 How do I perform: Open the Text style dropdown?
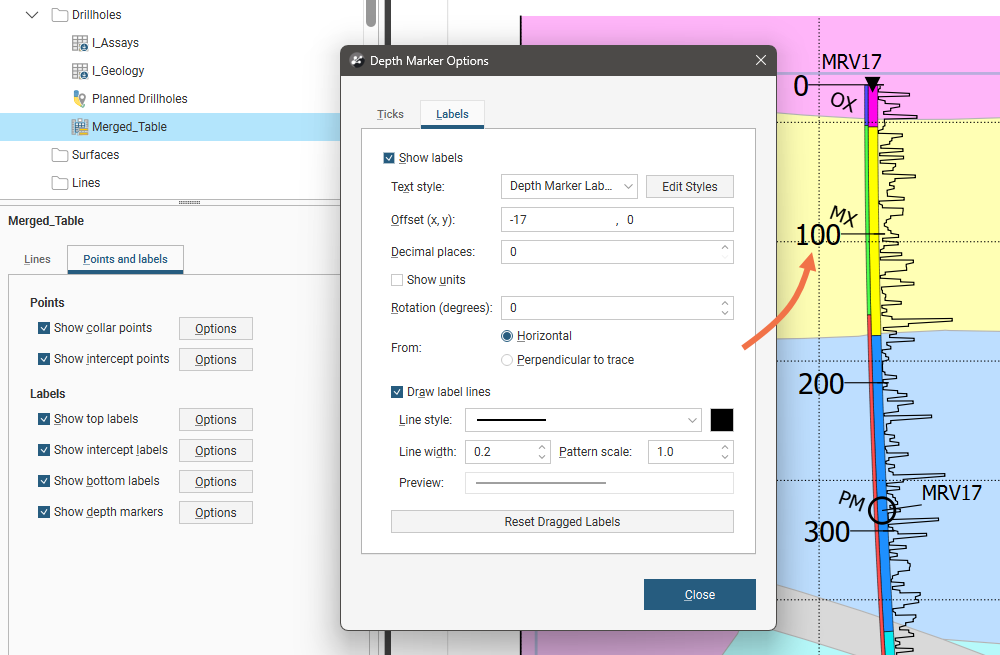pyautogui.click(x=568, y=186)
